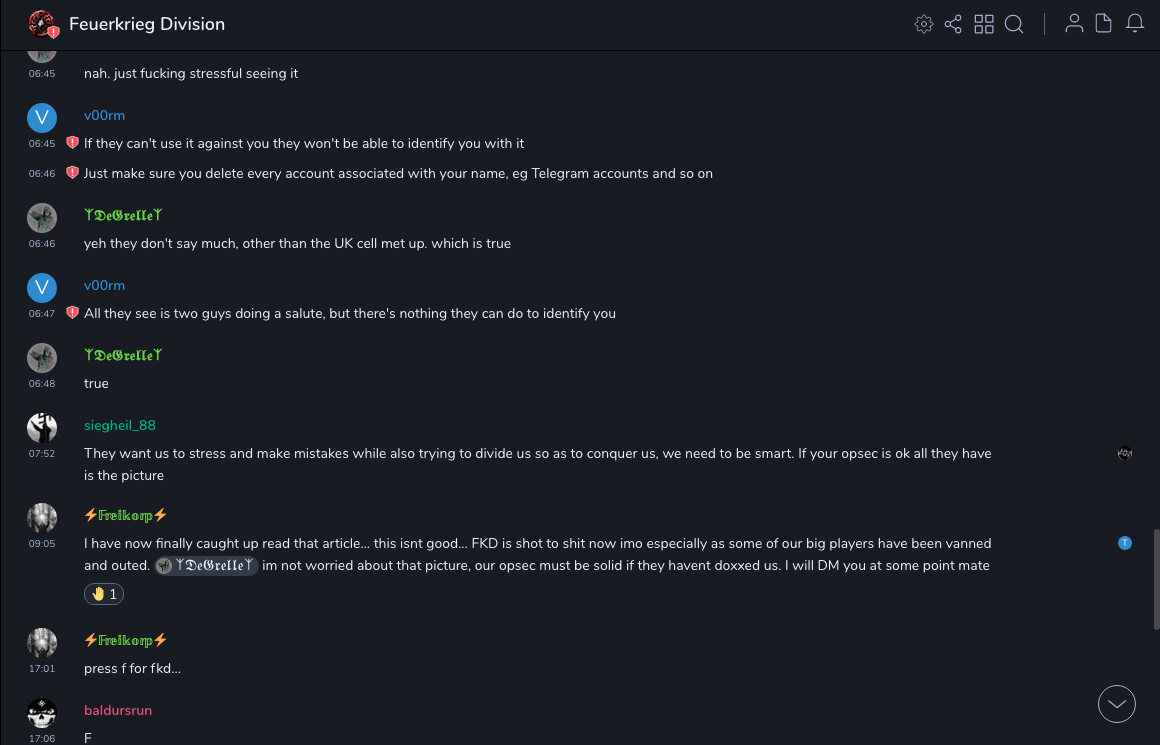Click the read-receipt avatar beside the 07:52 message

coord(1125,453)
